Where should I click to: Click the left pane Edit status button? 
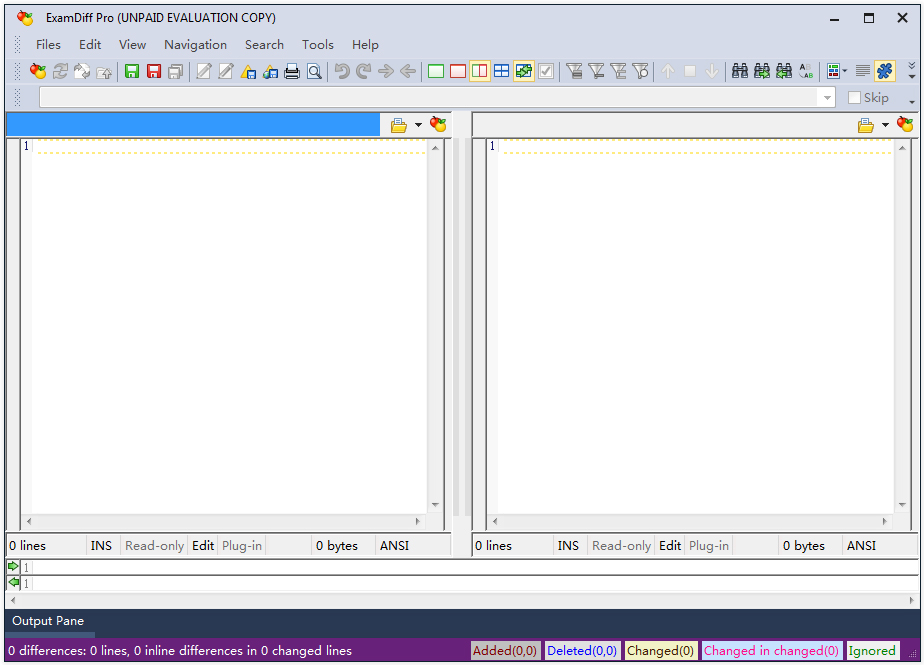[x=203, y=546]
